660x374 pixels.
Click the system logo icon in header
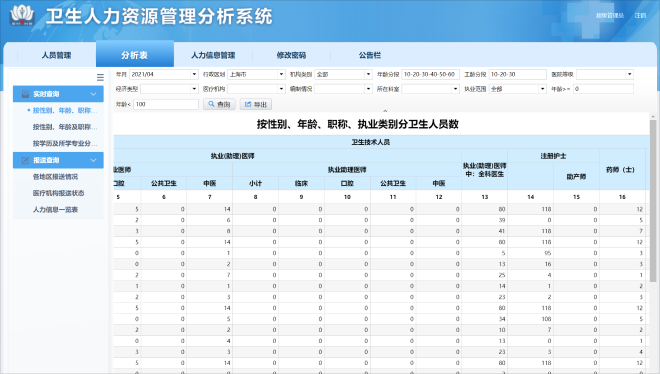click(22, 15)
